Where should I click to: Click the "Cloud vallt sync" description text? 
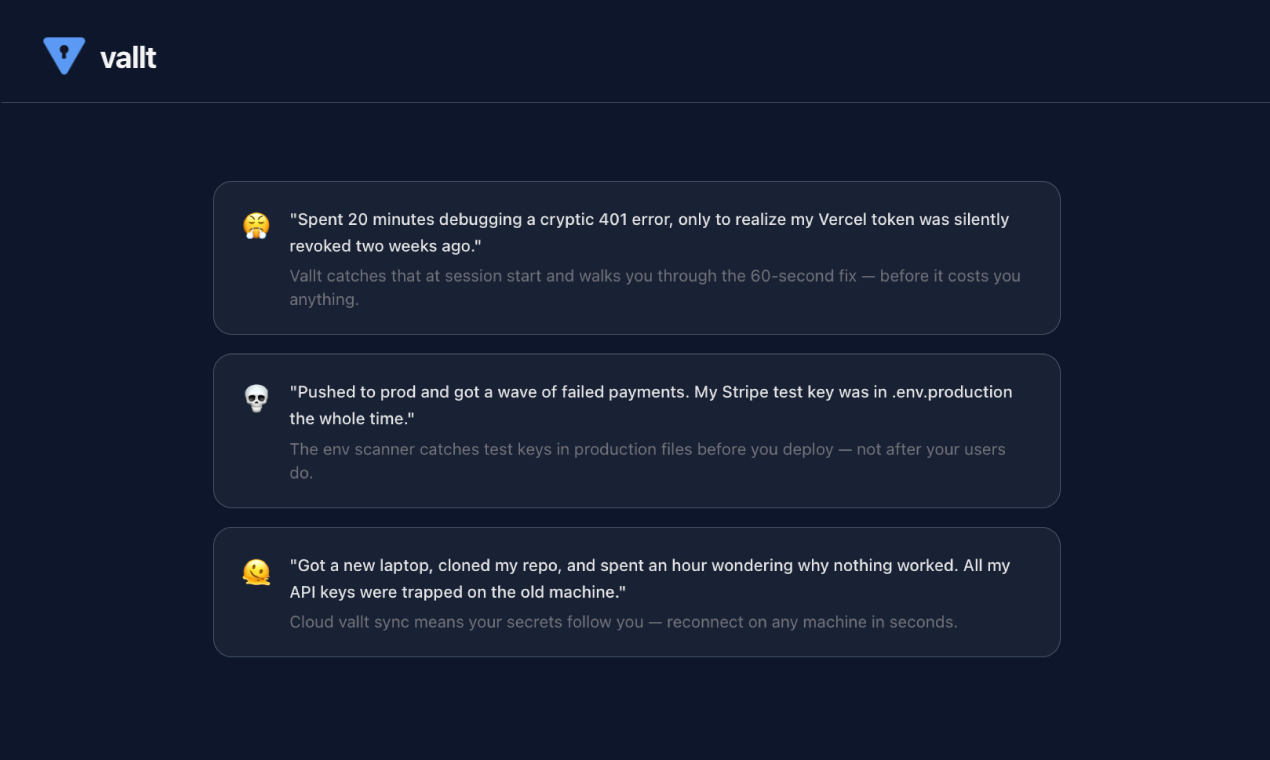click(623, 622)
